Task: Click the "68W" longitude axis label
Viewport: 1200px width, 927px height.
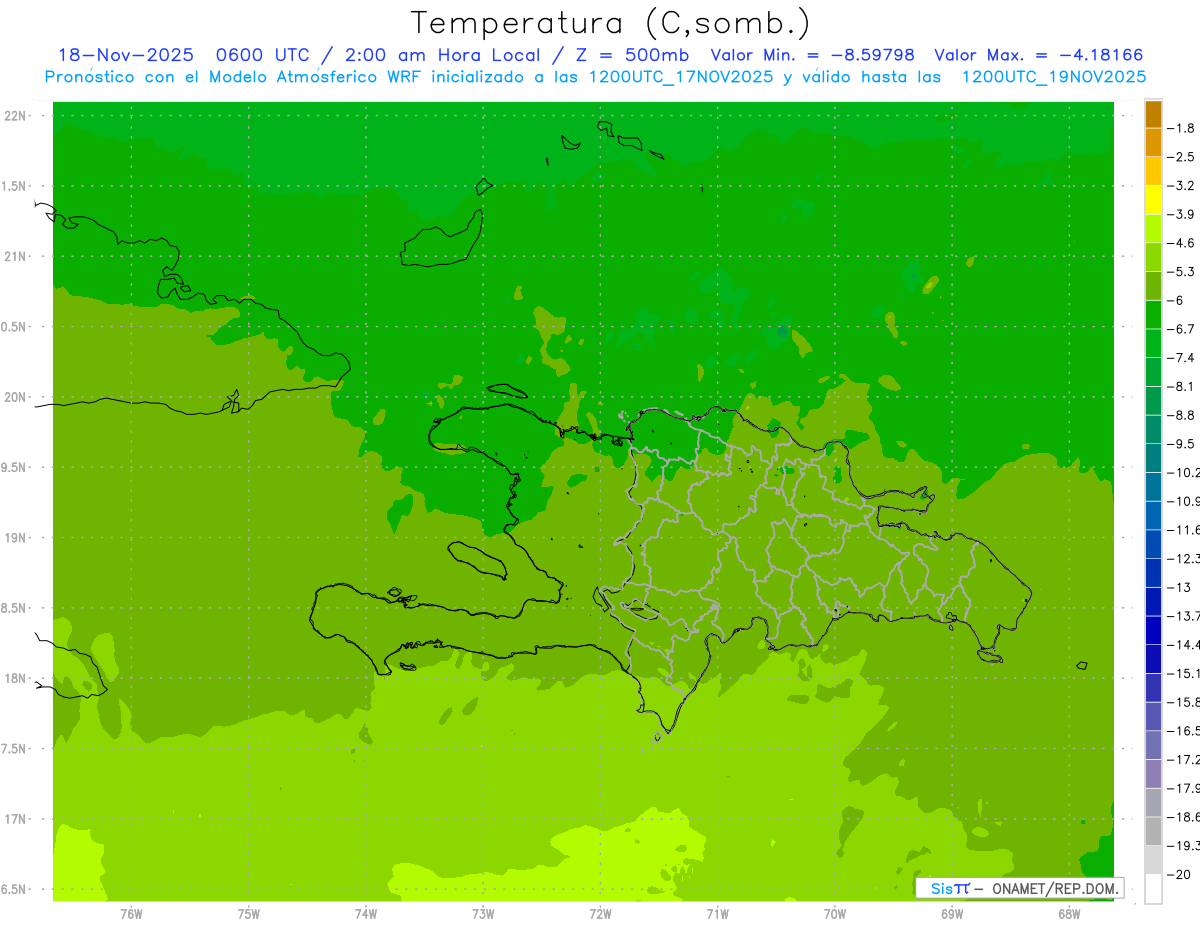Action: (x=1069, y=914)
